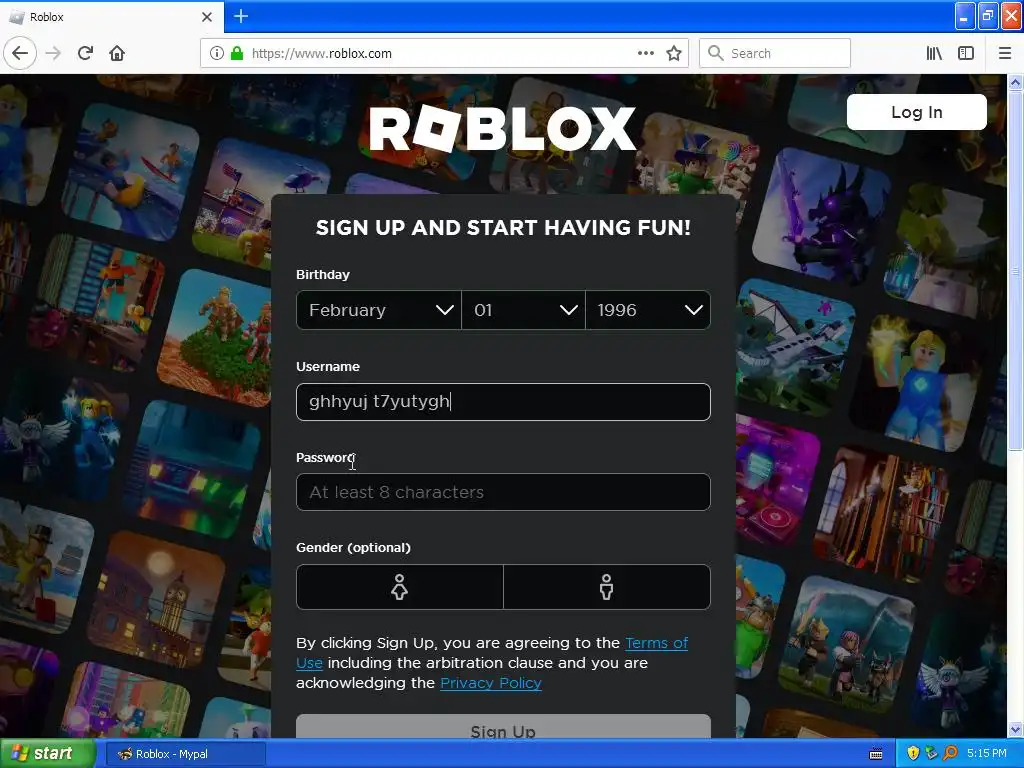Bookmark this page with the star
The width and height of the screenshot is (1024, 768).
[674, 54]
